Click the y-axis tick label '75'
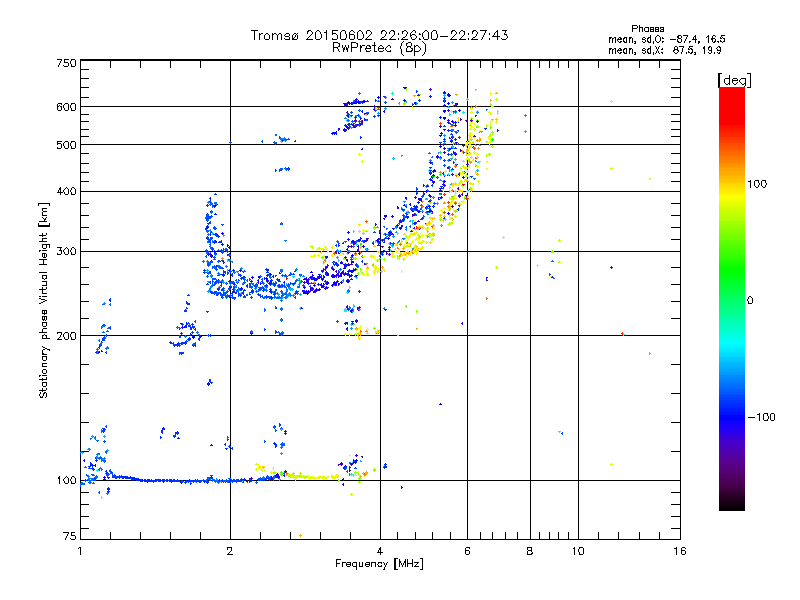Viewport: 800px width, 600px height. coord(69,536)
